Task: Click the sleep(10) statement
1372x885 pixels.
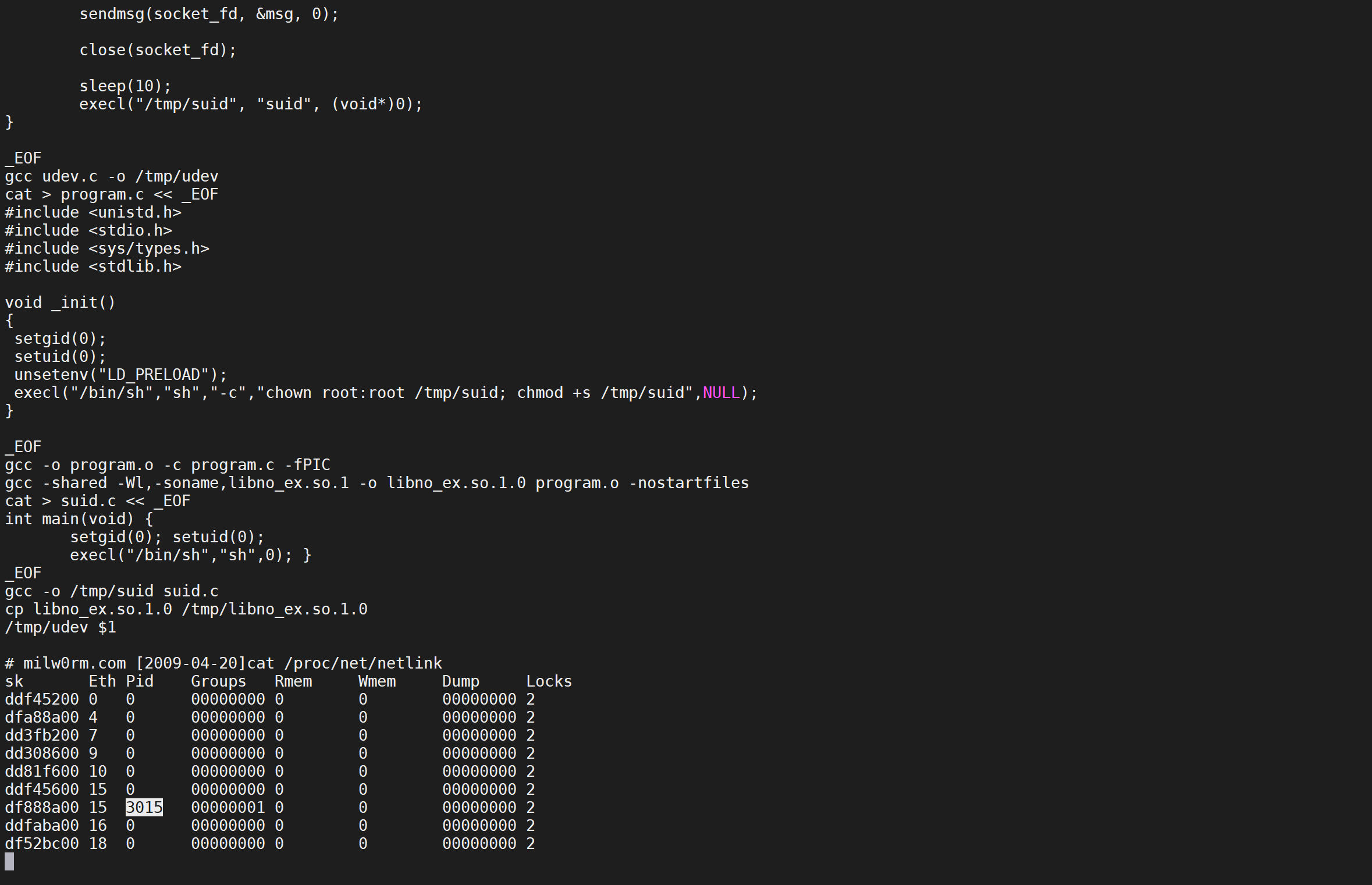Action: point(125,86)
